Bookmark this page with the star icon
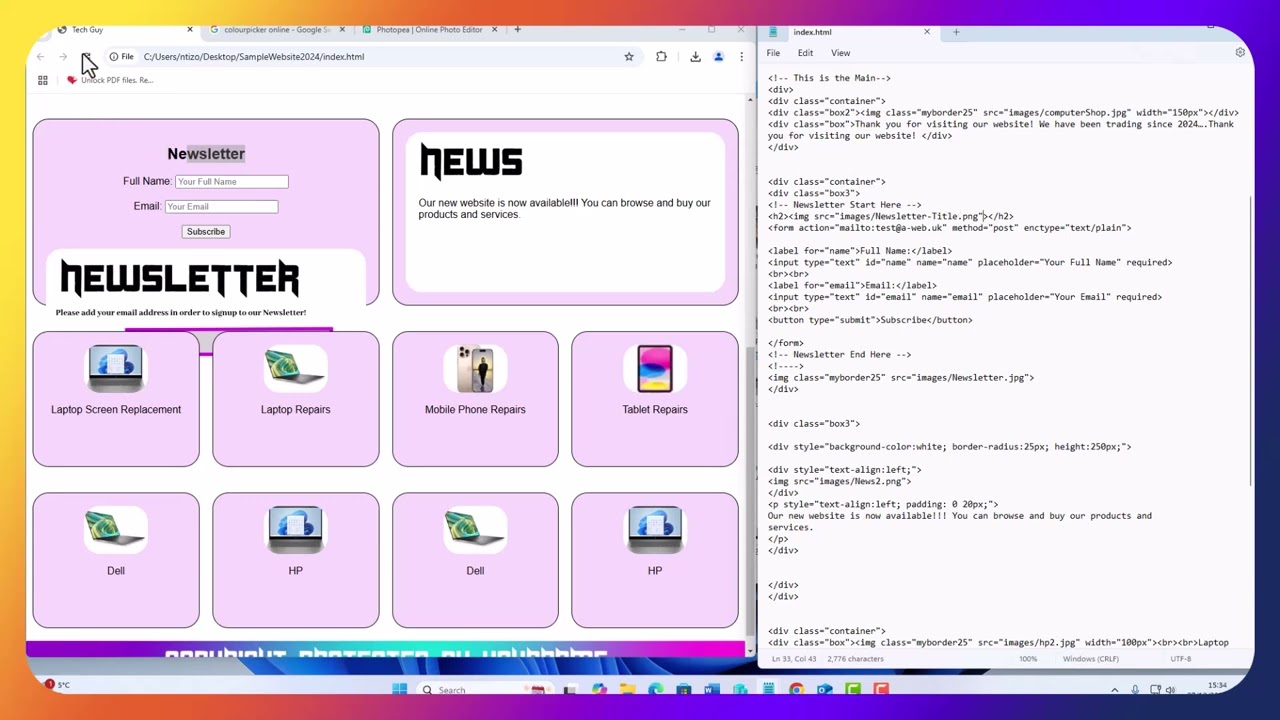1280x720 pixels. click(629, 57)
